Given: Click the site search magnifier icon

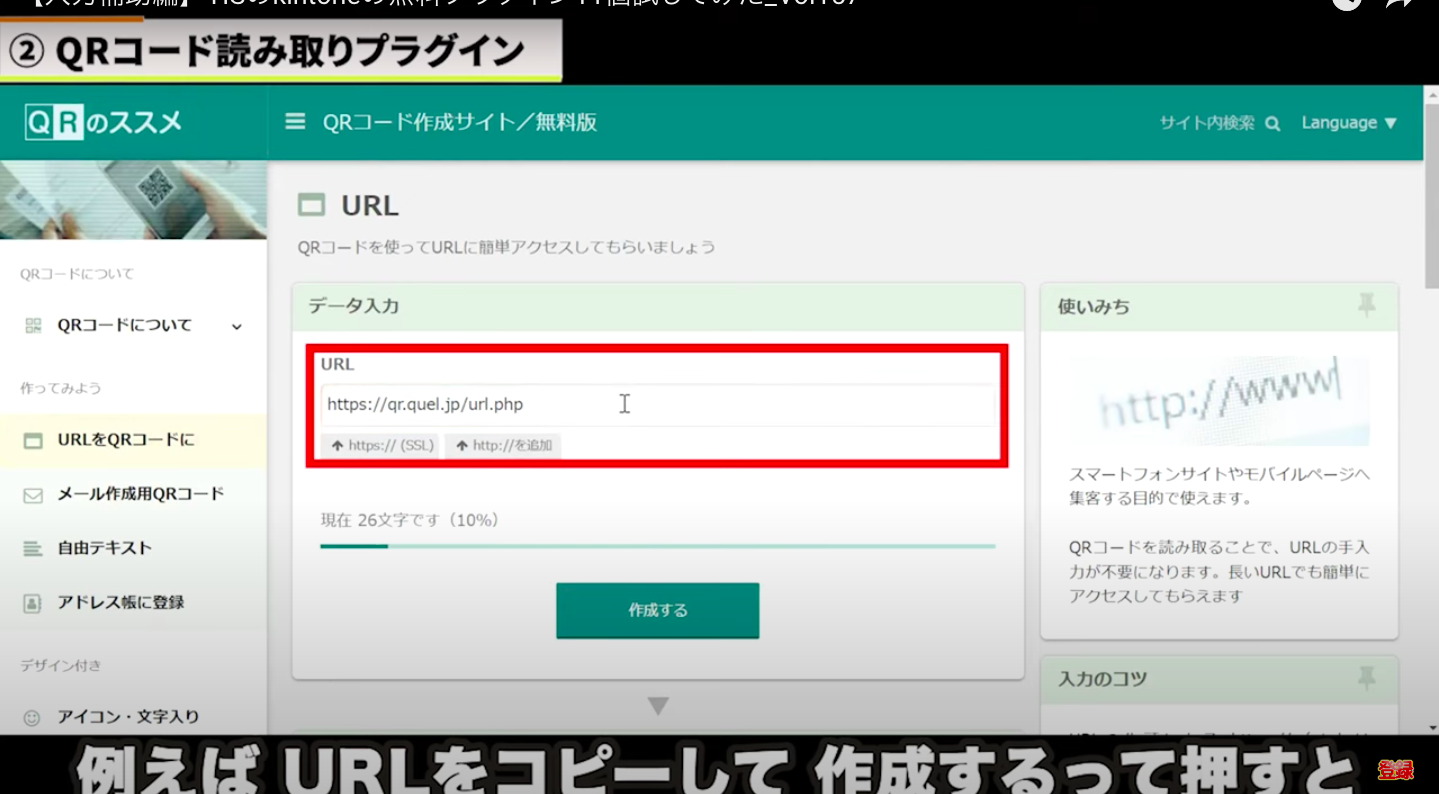Looking at the screenshot, I should click(1272, 124).
